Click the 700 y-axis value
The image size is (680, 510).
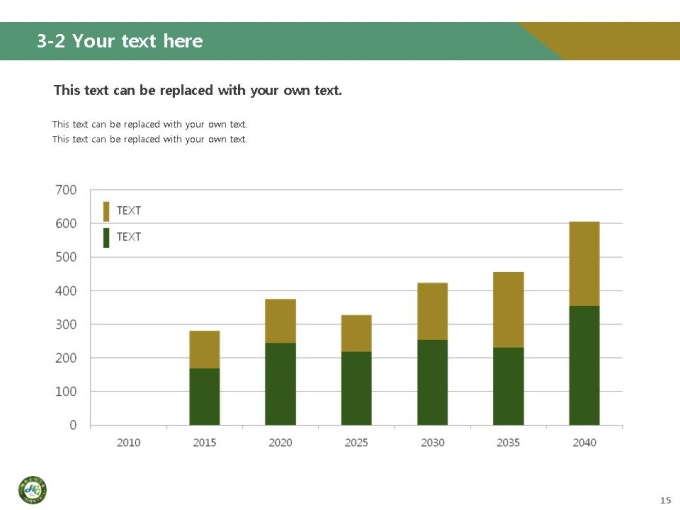pos(66,190)
